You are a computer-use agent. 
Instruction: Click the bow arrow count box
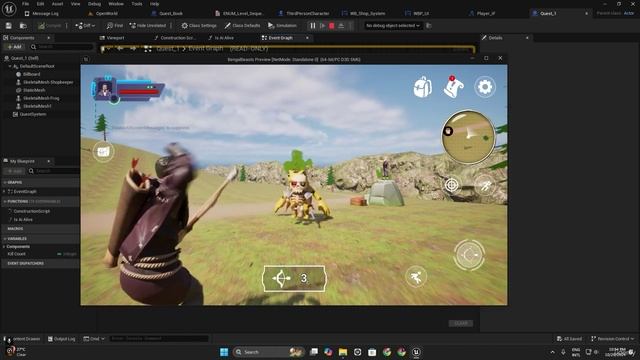click(x=294, y=278)
